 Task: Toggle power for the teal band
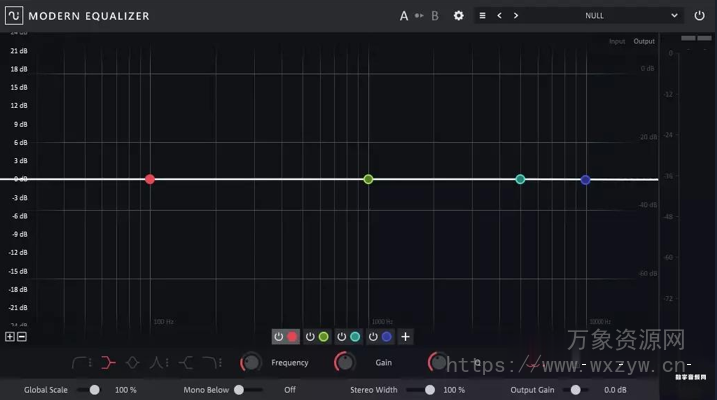pyautogui.click(x=342, y=337)
